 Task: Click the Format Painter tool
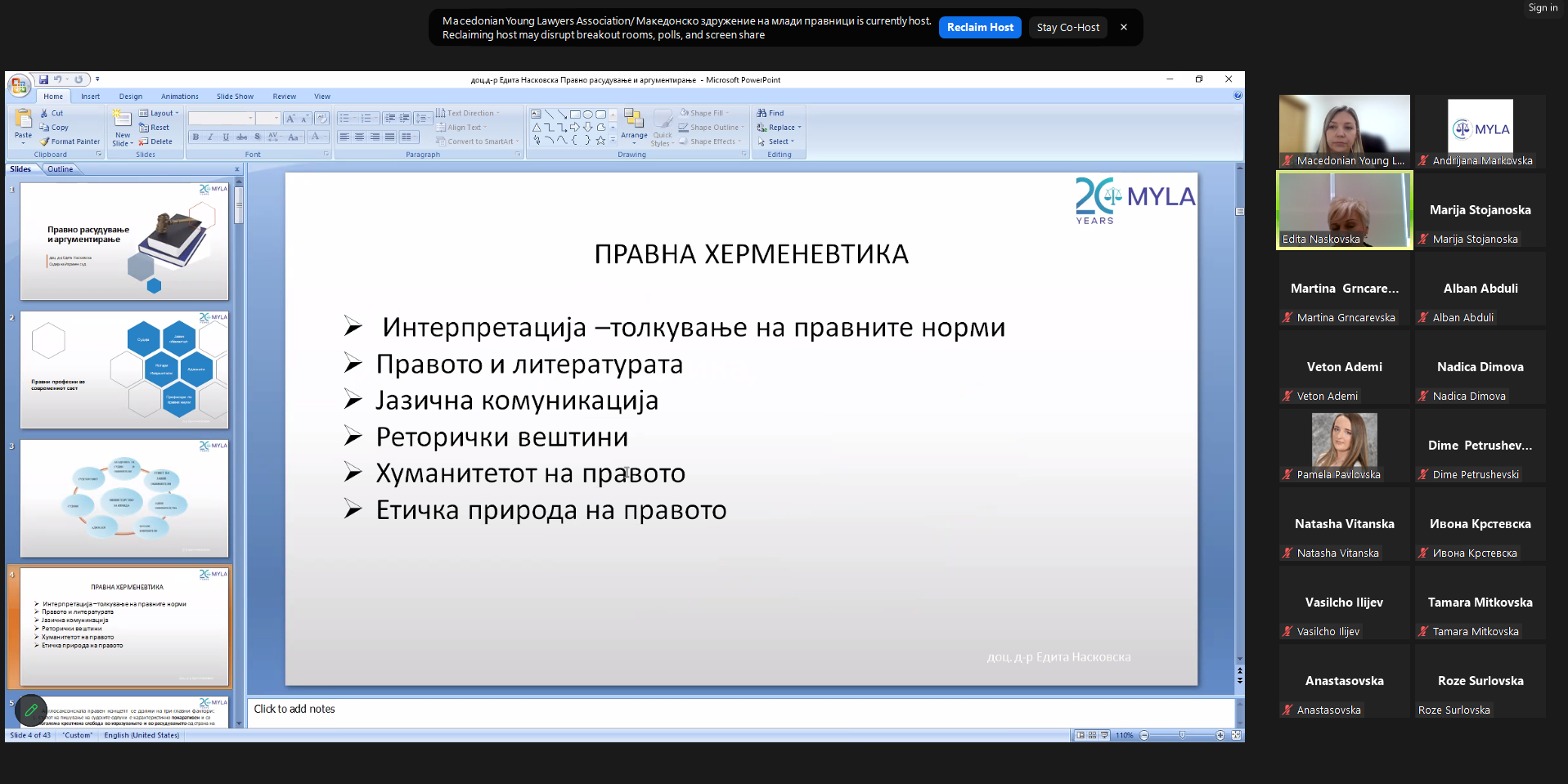(70, 141)
